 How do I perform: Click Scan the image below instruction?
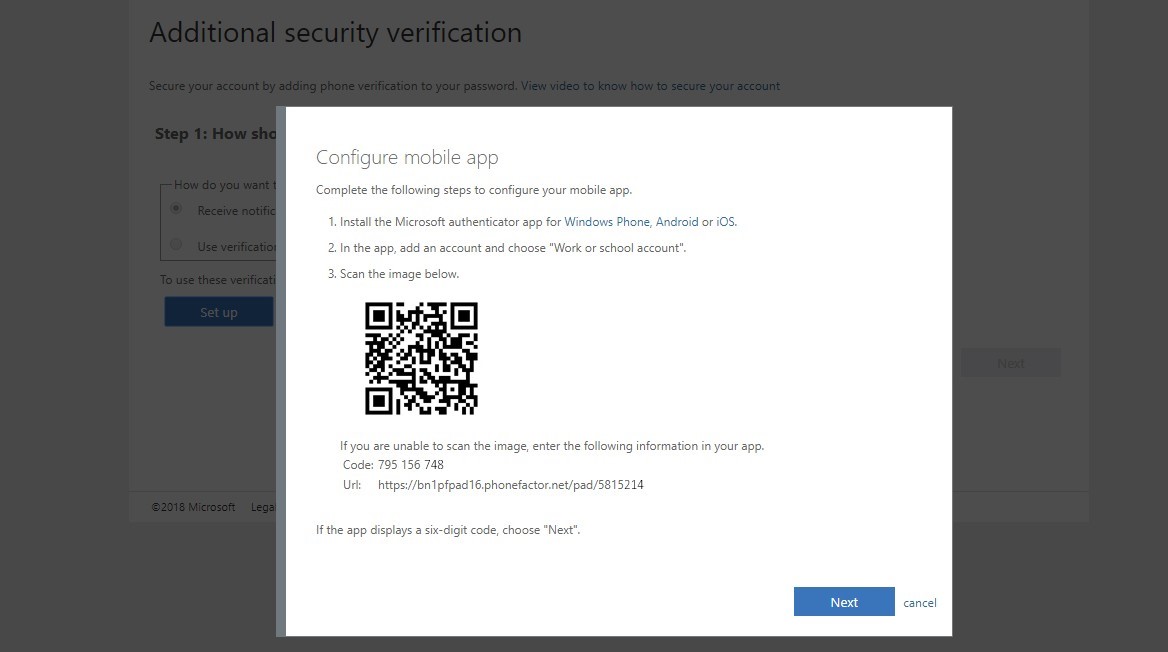[x=394, y=273]
